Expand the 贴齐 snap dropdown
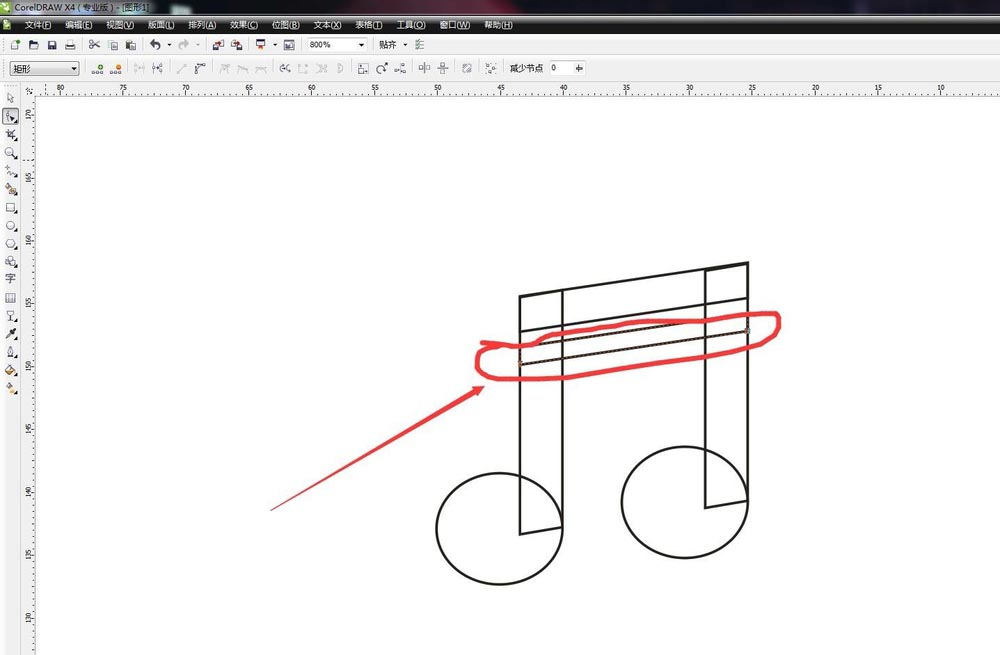 click(405, 45)
